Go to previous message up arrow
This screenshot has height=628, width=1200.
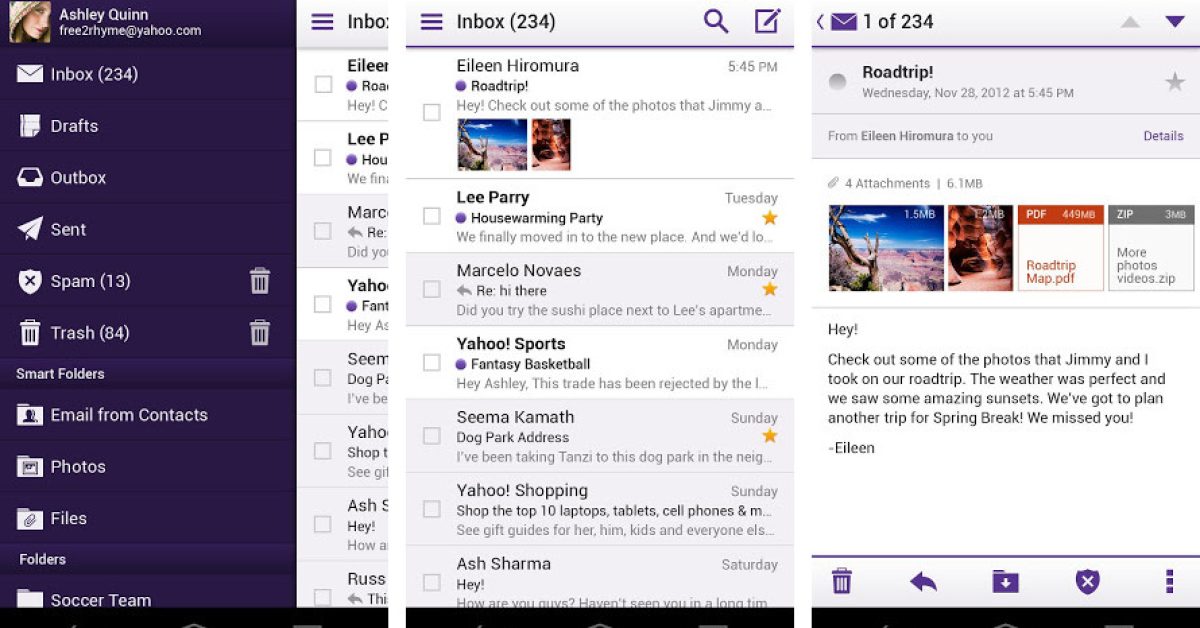[1130, 22]
